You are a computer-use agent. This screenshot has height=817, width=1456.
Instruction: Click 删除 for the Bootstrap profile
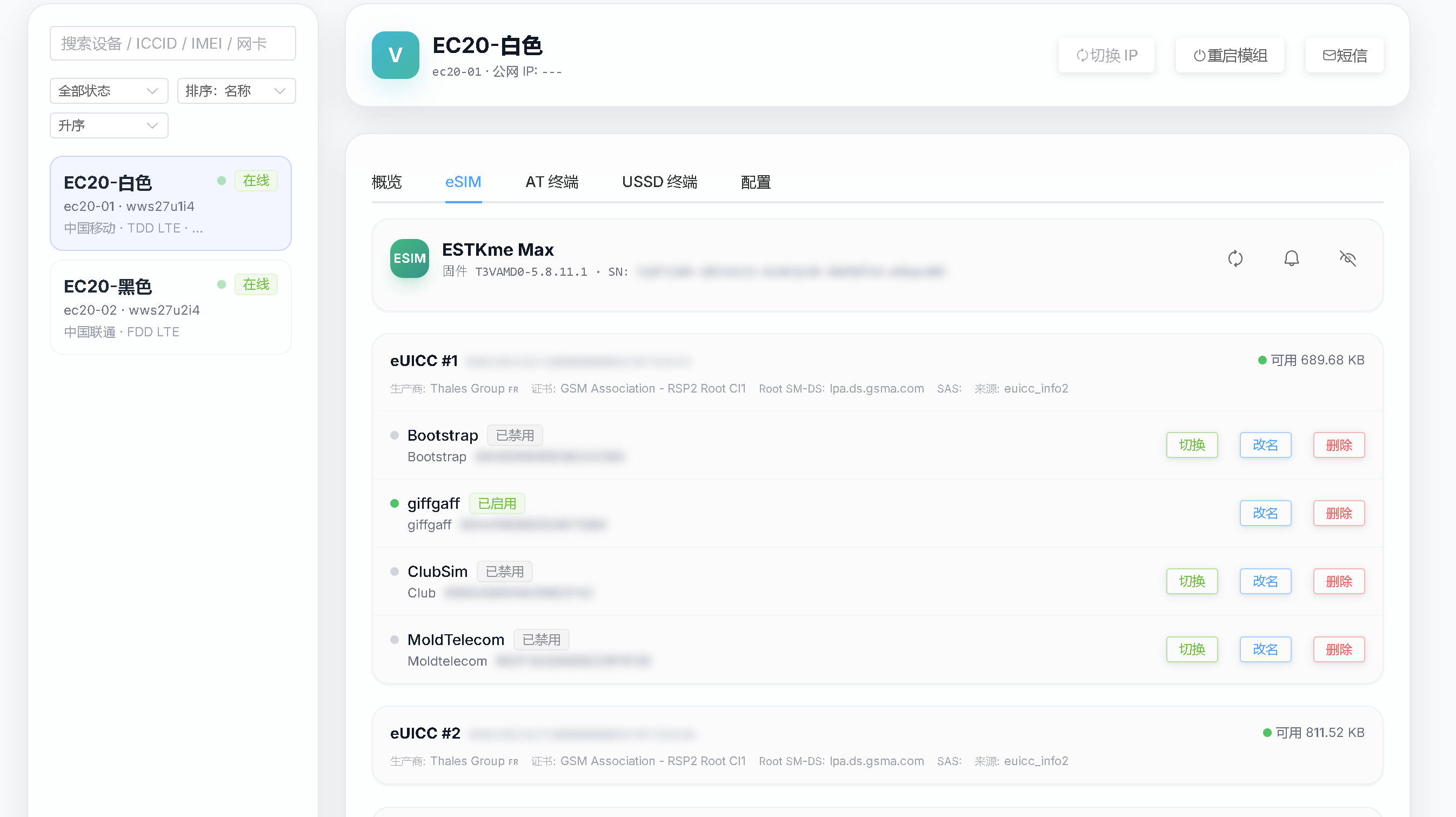pyautogui.click(x=1339, y=445)
